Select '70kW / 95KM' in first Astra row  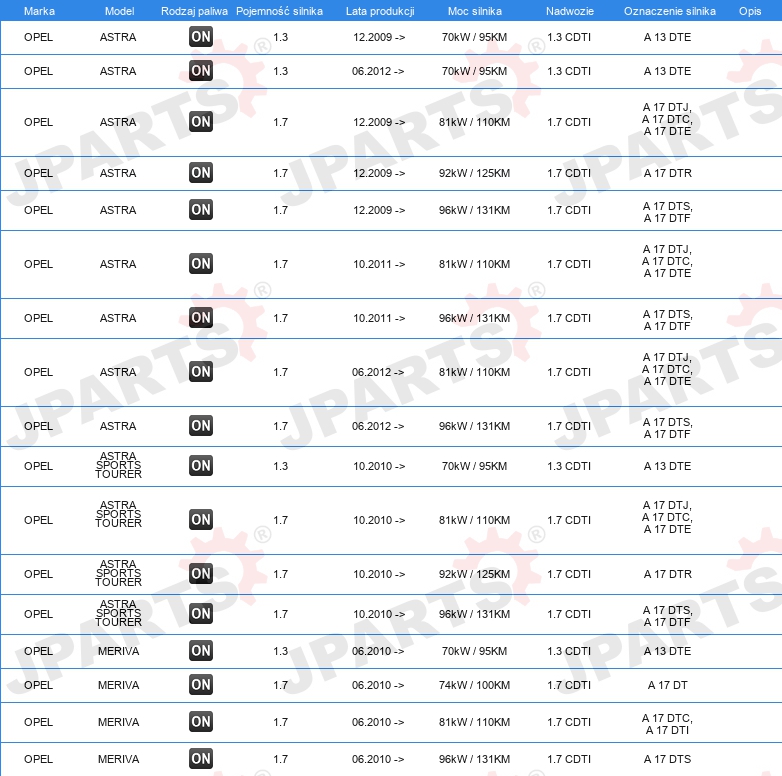point(474,37)
